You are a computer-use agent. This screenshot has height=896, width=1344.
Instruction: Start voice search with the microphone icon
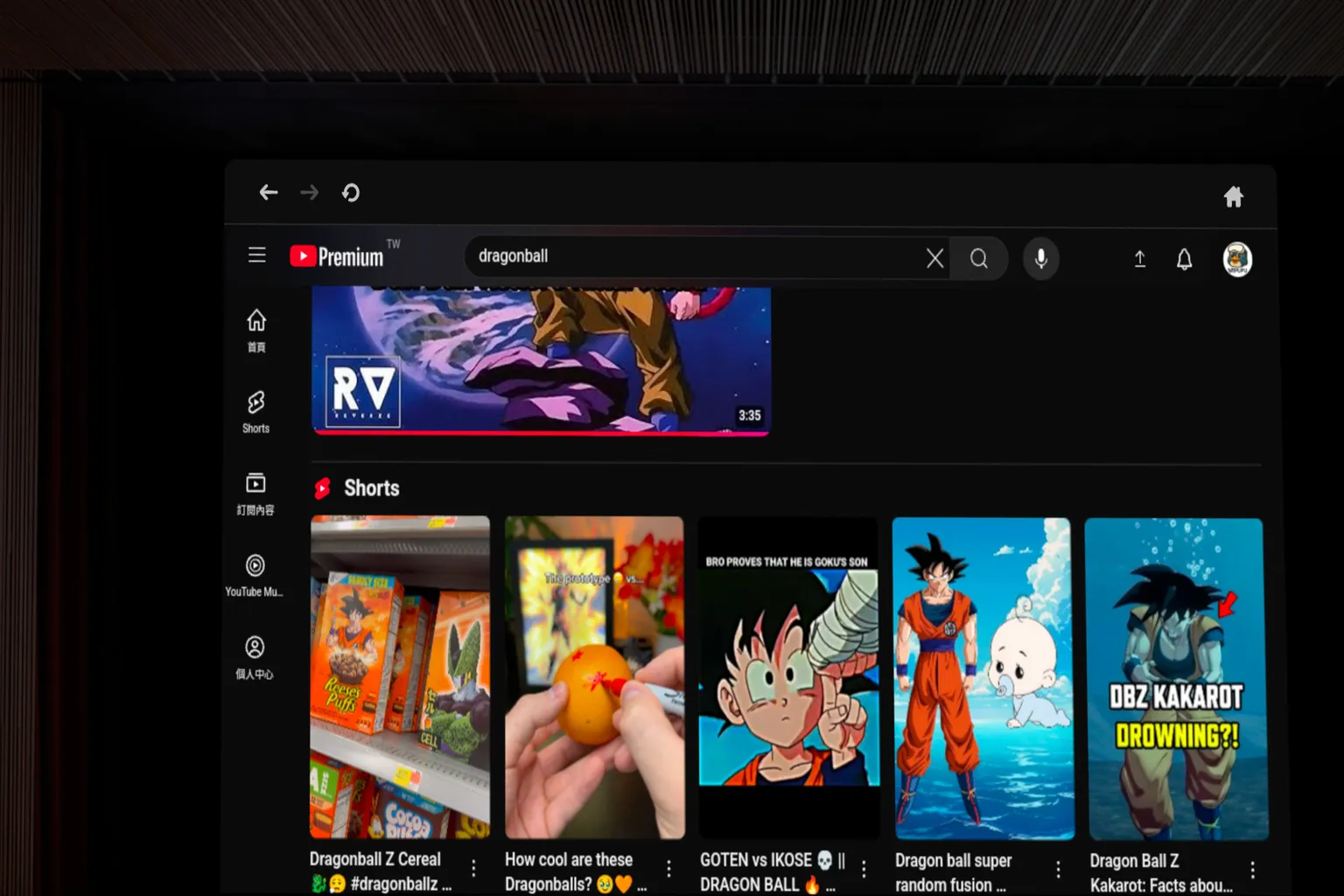1041,259
